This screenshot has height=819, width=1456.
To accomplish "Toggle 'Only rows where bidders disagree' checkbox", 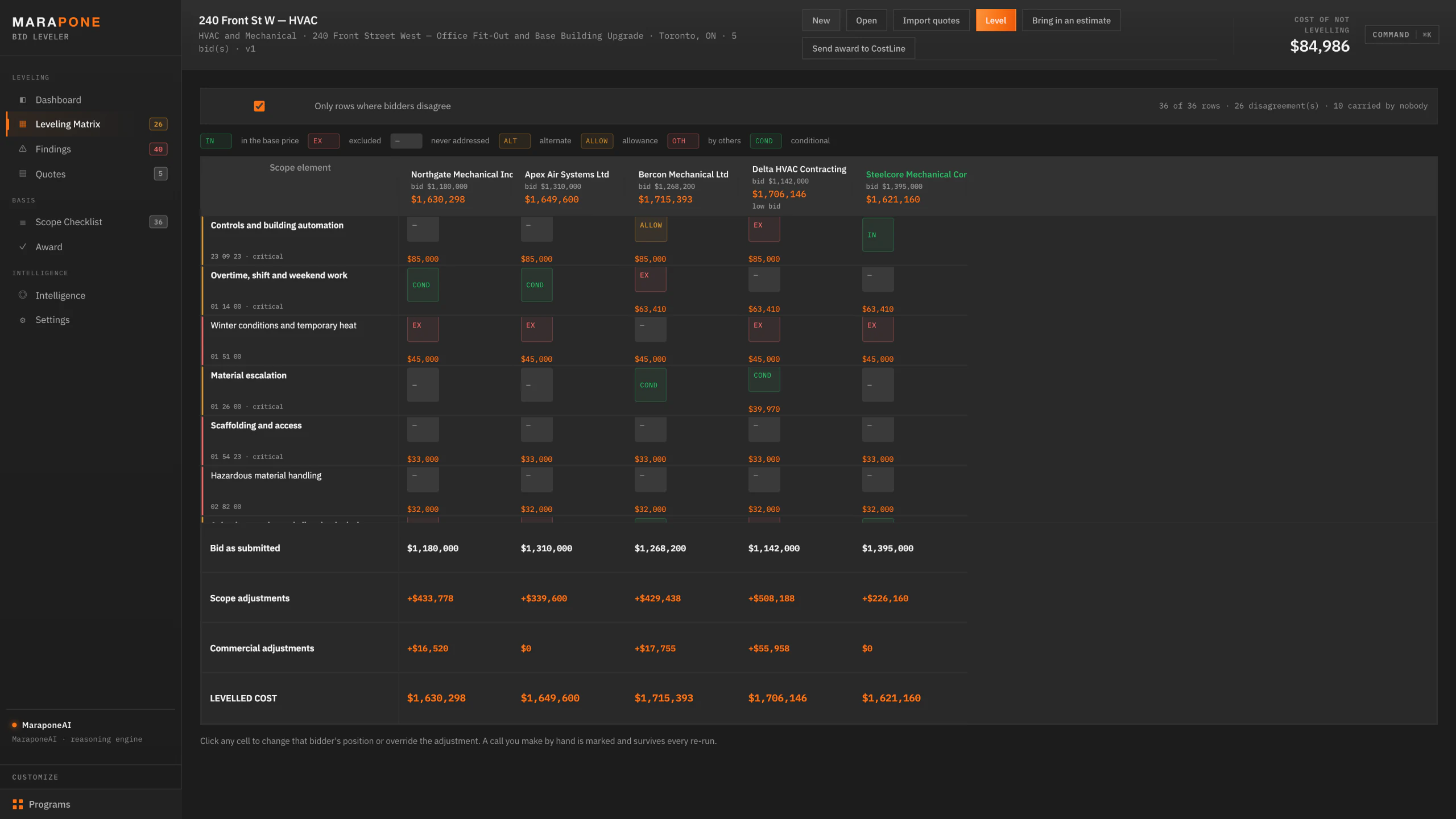I will pyautogui.click(x=259, y=106).
